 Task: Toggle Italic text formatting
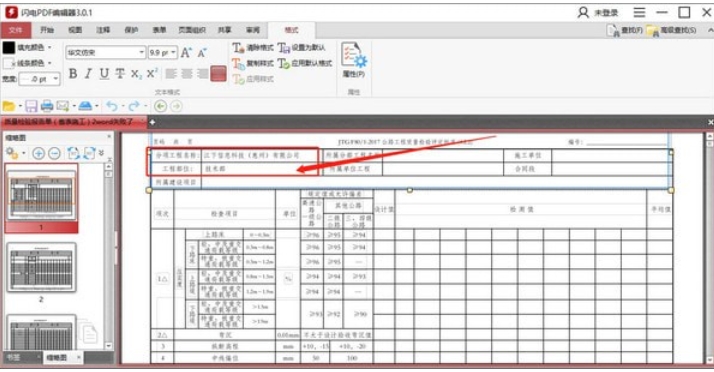pyautogui.click(x=88, y=74)
